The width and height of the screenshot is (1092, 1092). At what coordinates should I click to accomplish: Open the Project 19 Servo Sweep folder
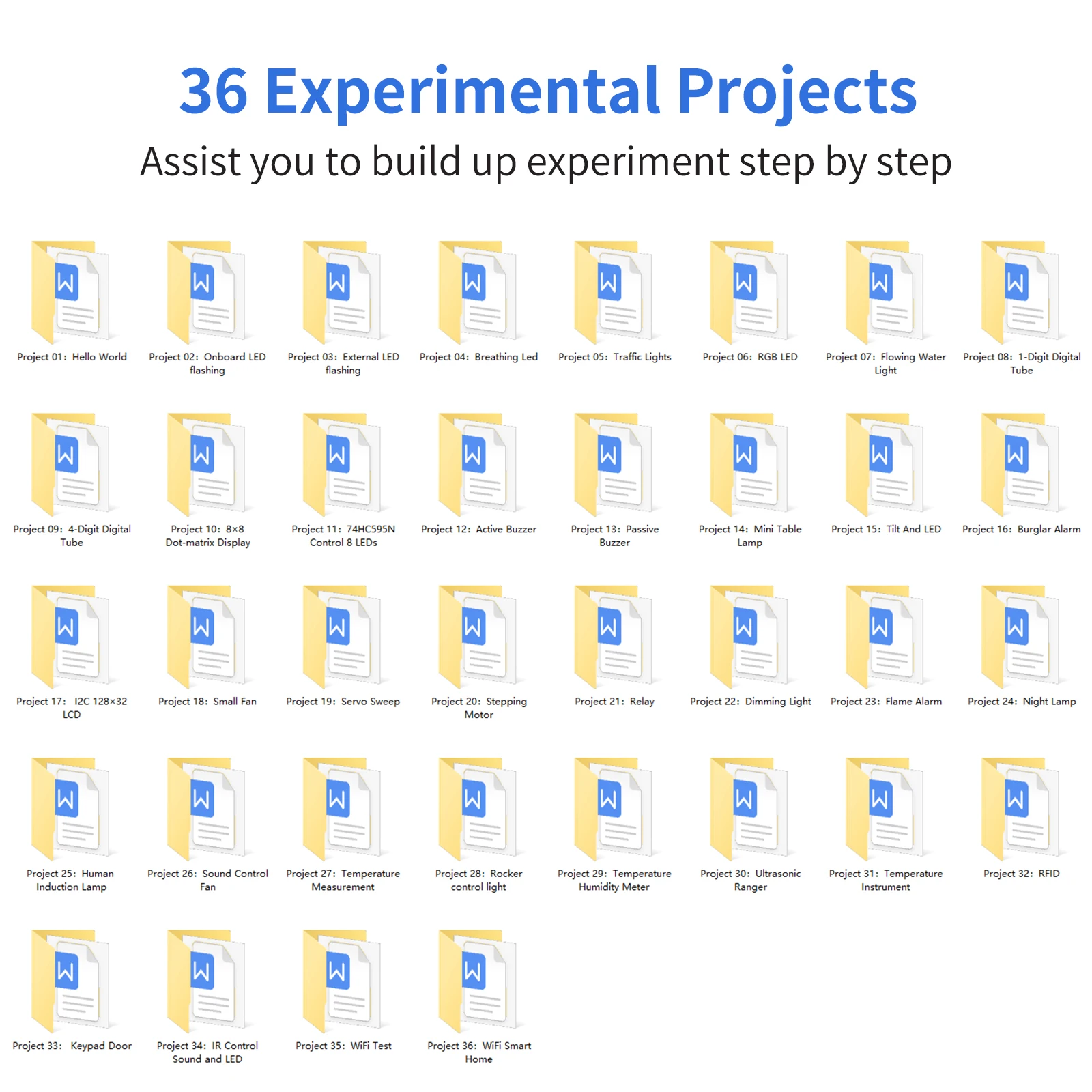point(343,636)
